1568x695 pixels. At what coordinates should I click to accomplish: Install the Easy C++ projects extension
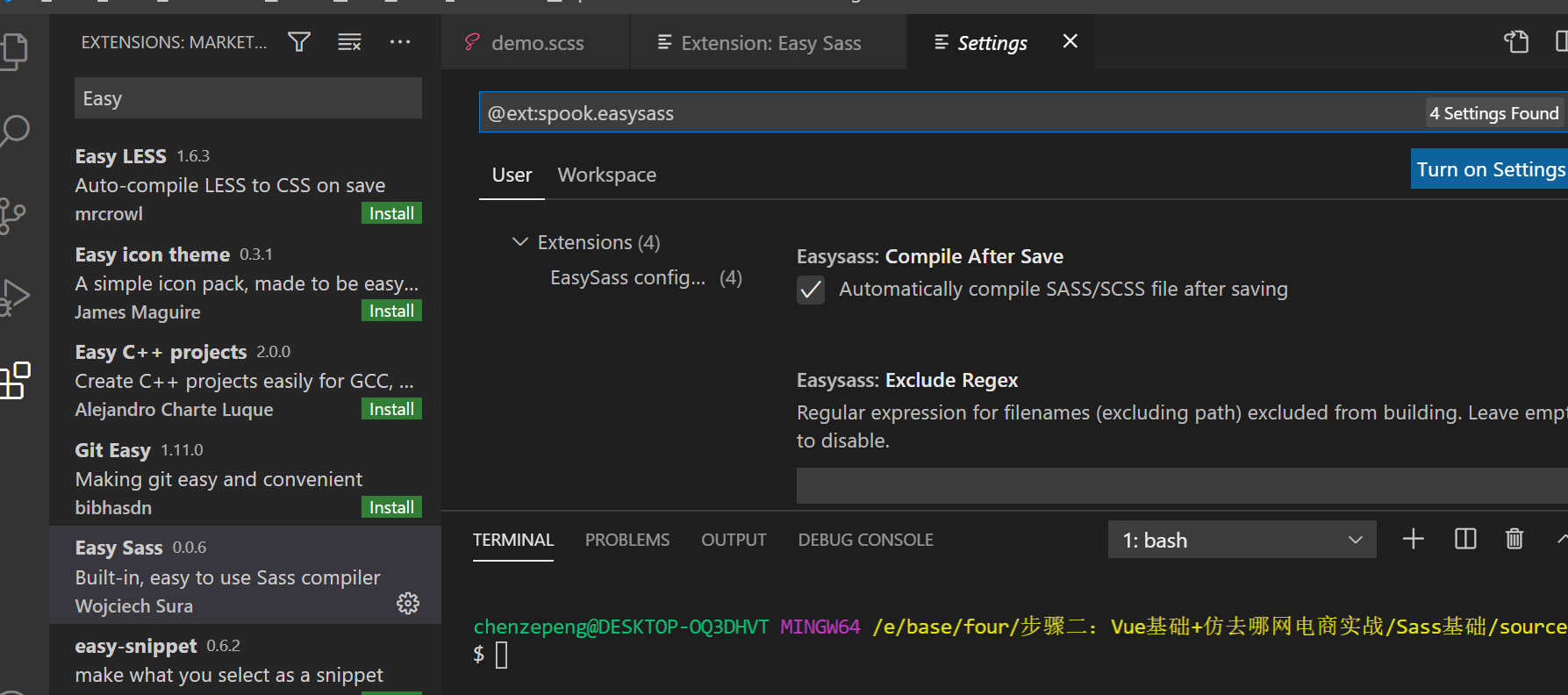click(391, 409)
